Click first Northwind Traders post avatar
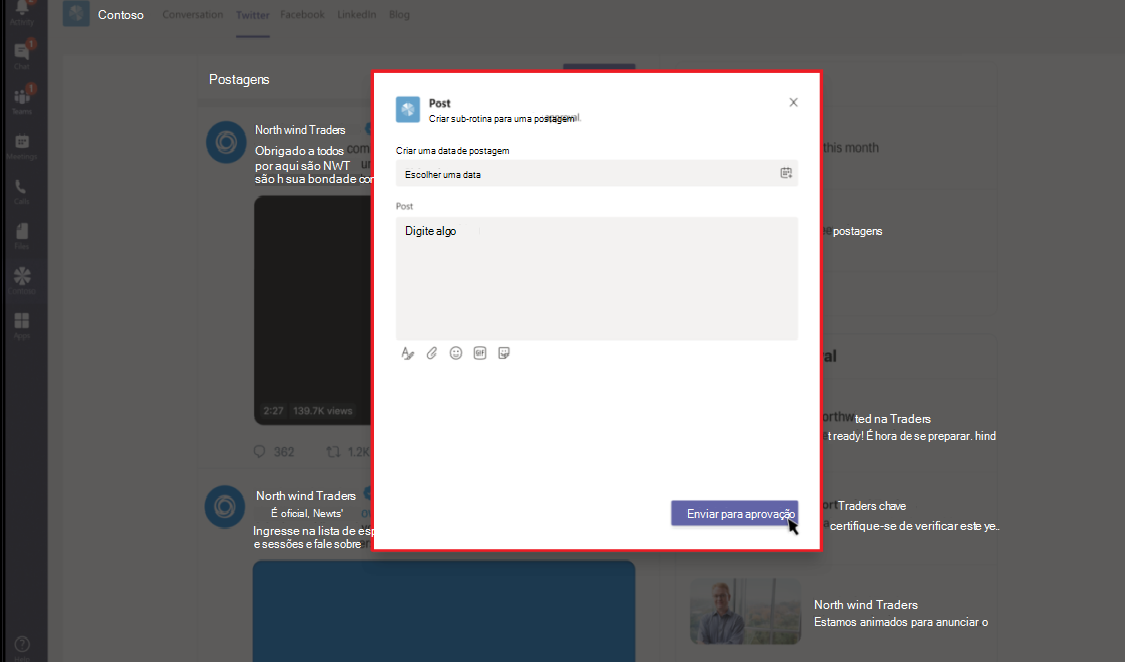The width and height of the screenshot is (1125, 662). pos(226,142)
